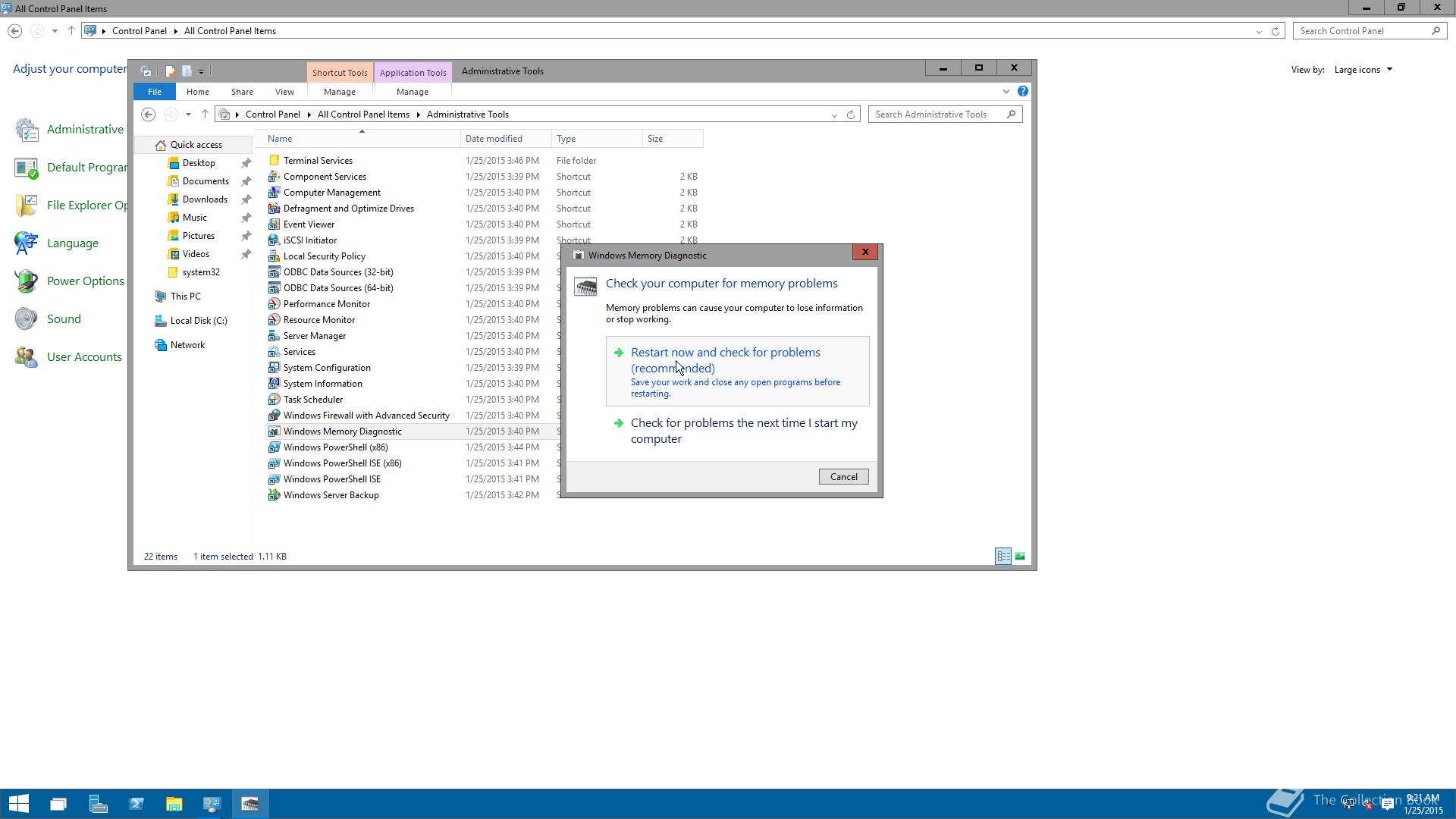Select Downloads in navigation pane
The width and height of the screenshot is (1456, 819).
[205, 199]
